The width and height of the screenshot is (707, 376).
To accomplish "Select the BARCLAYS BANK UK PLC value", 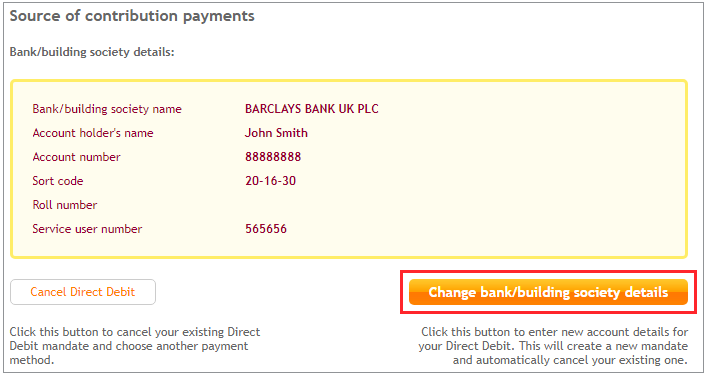I will (312, 109).
